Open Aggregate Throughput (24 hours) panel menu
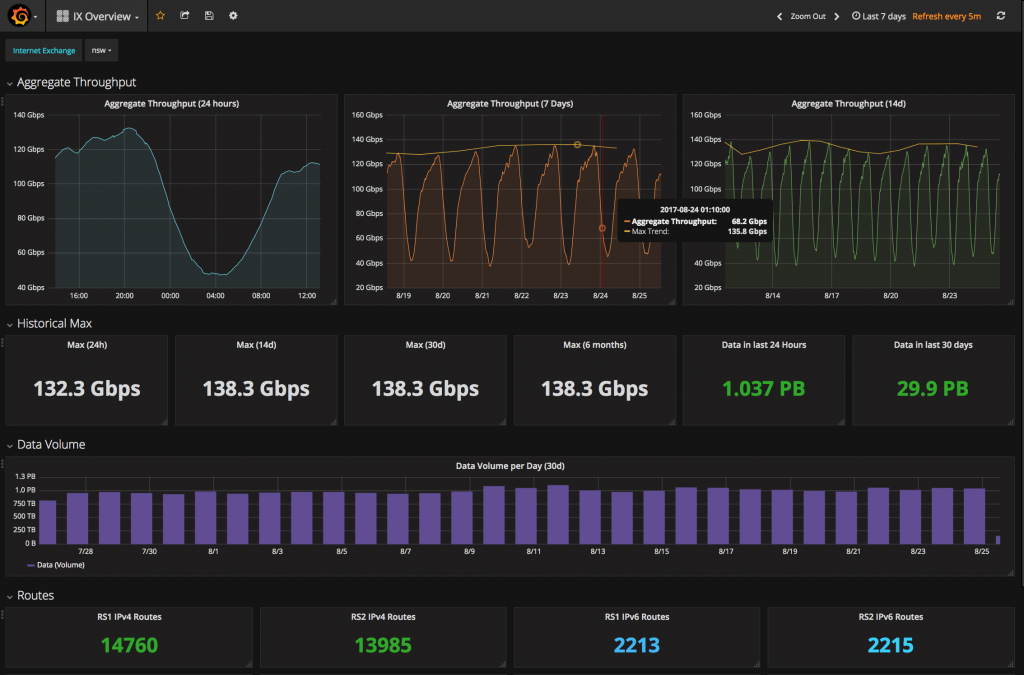The image size is (1024, 675). tap(171, 103)
